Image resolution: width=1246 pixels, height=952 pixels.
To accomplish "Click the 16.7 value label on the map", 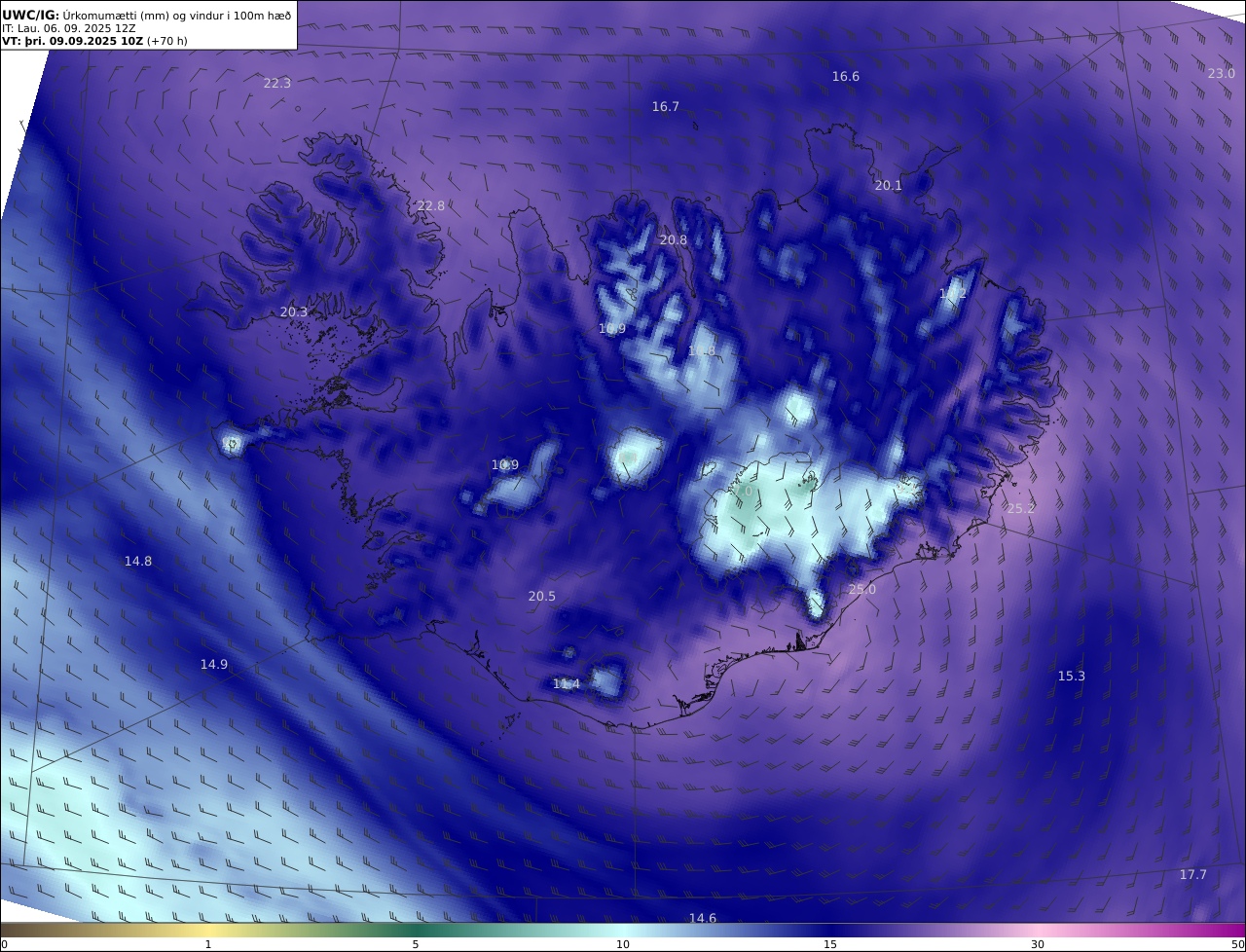I will click(666, 107).
